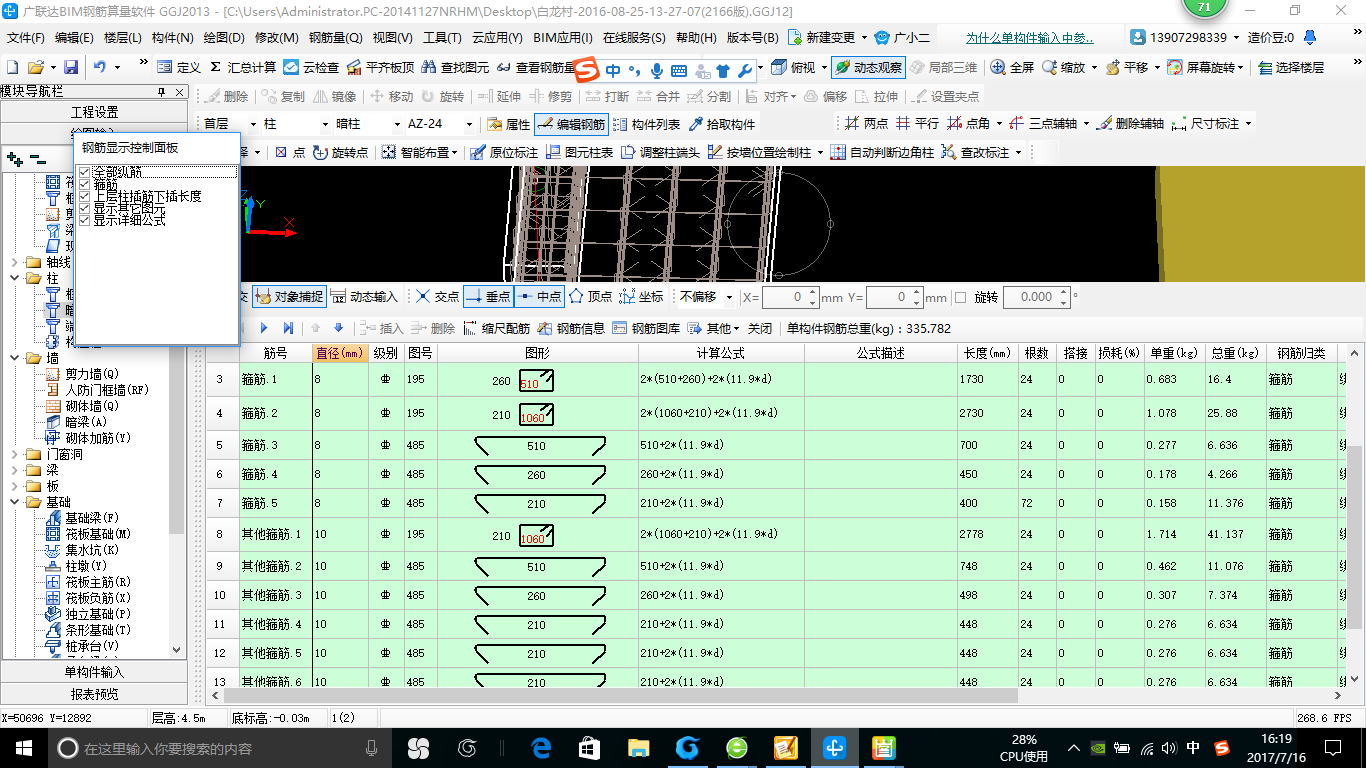The height and width of the screenshot is (768, 1366).
Task: Click 平齐板顶 tool
Action: pos(380,68)
